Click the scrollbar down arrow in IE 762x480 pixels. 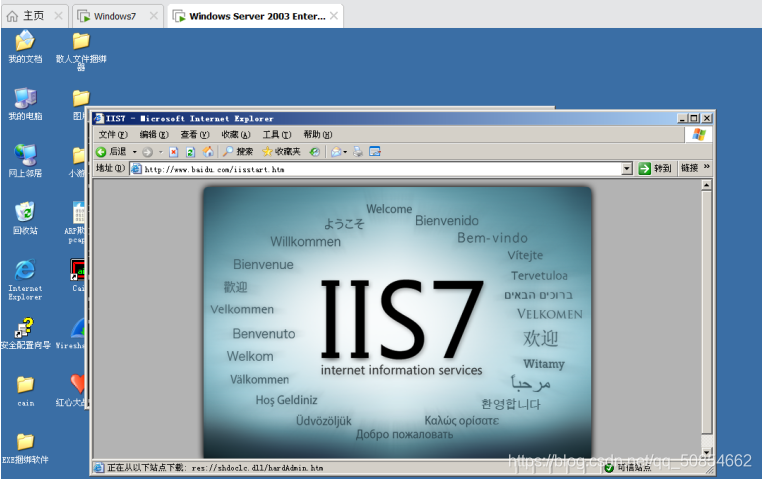707,452
